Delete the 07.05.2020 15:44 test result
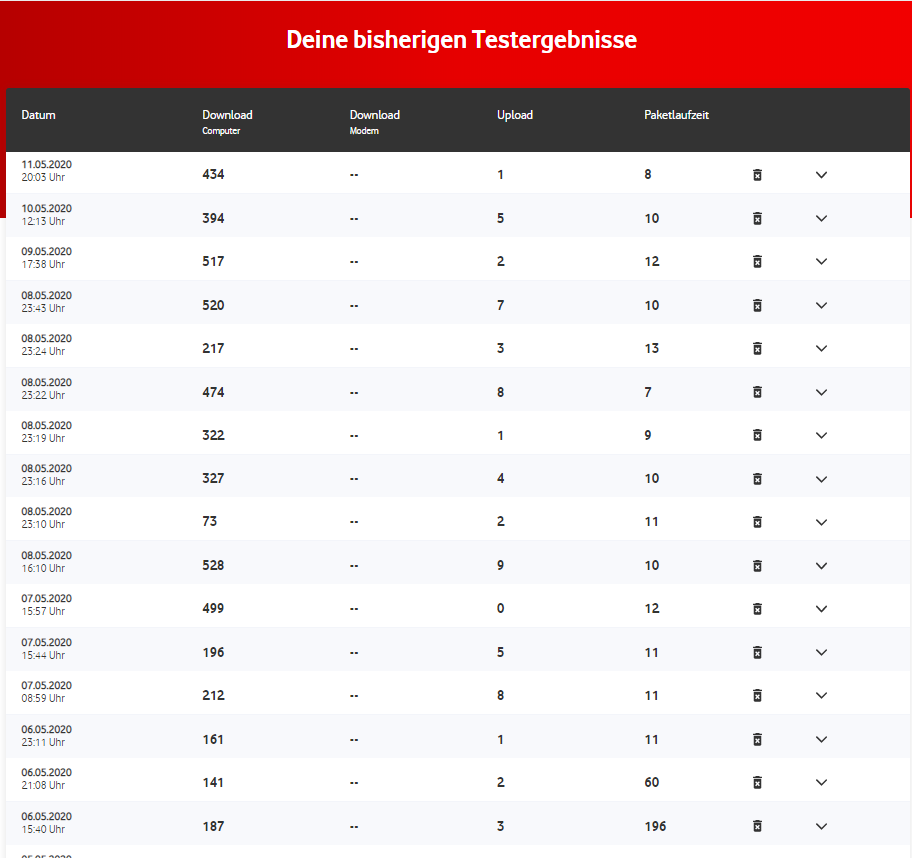 click(x=757, y=653)
